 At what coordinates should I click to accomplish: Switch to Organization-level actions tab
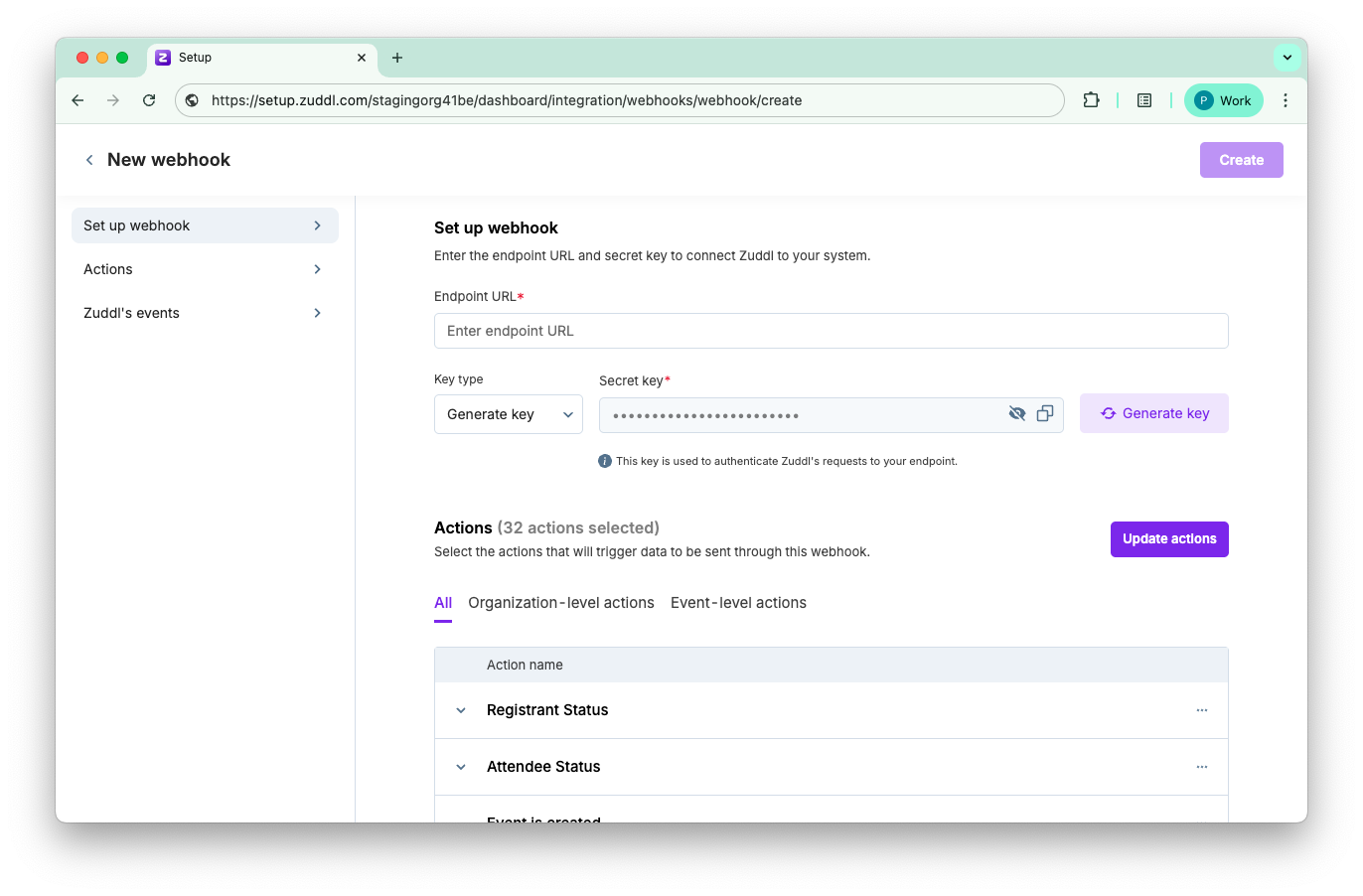tap(561, 603)
